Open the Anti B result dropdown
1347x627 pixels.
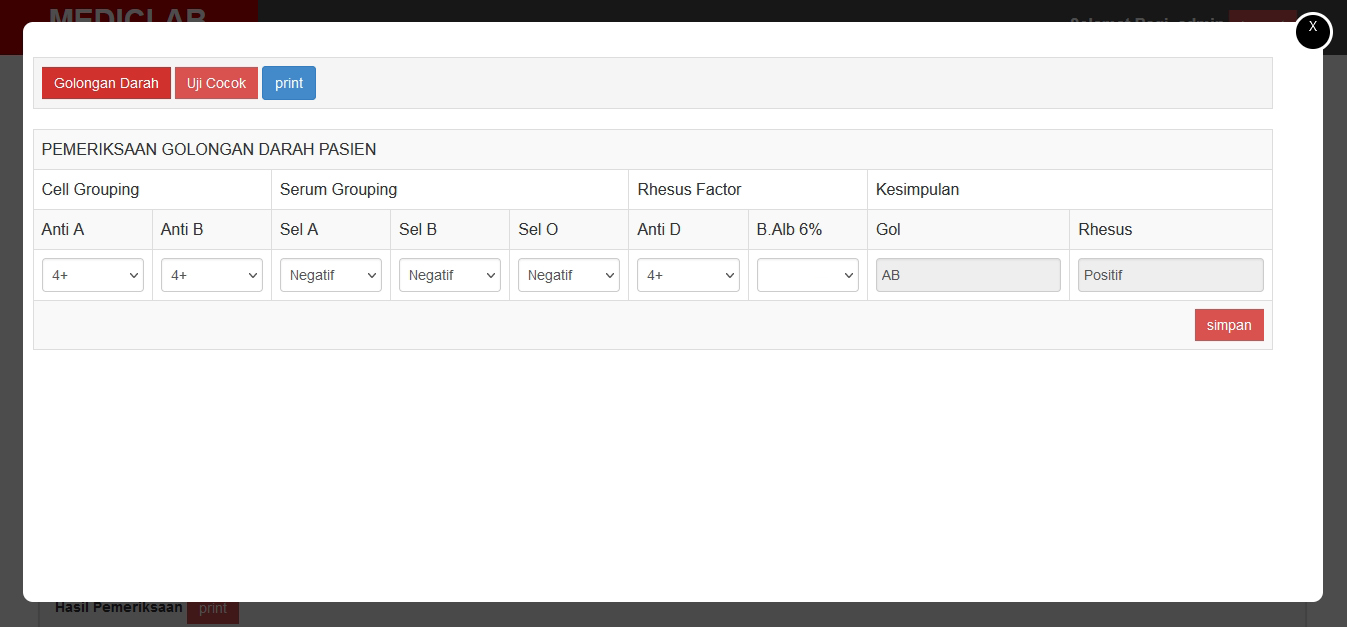click(x=212, y=275)
